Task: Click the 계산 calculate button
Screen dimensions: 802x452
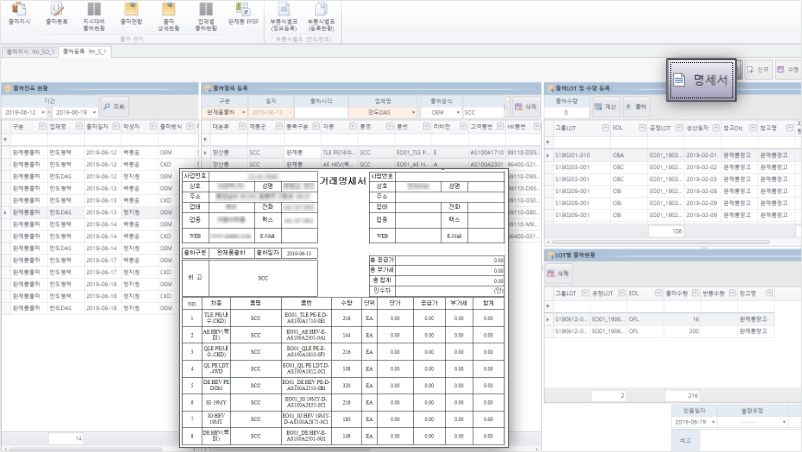Action: [x=606, y=106]
